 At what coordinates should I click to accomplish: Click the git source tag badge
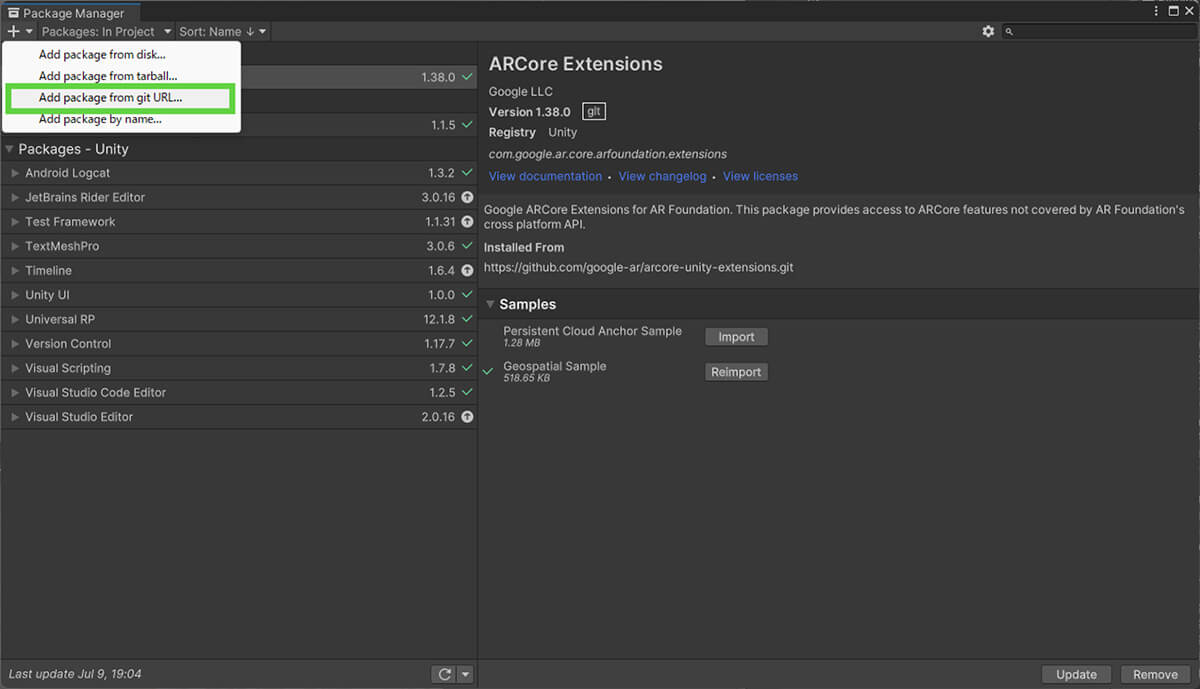[x=594, y=112]
